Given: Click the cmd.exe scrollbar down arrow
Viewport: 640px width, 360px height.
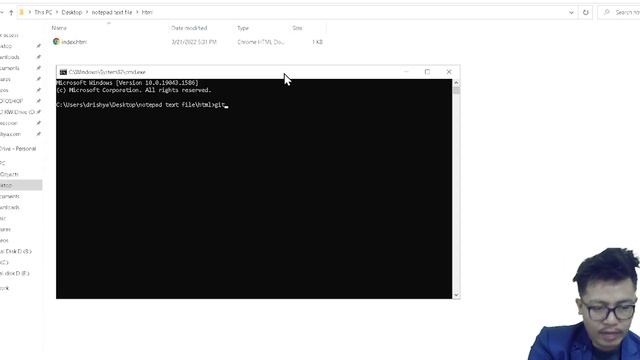Looking at the screenshot, I should coord(456,295).
